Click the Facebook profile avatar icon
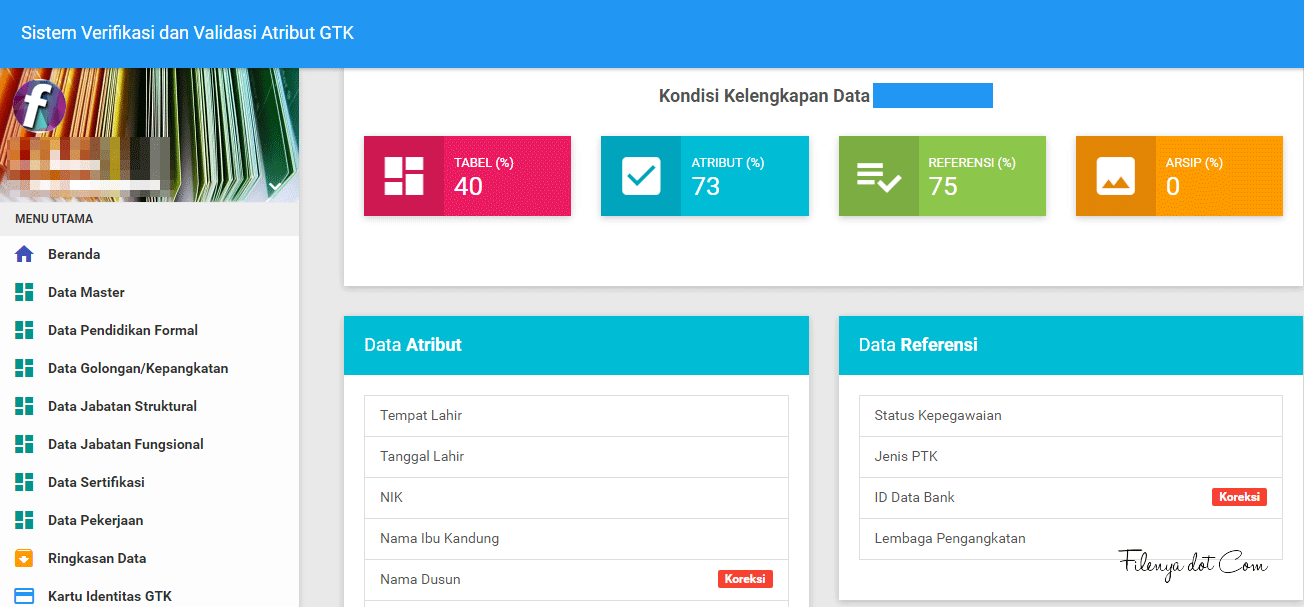This screenshot has height=607, width=1304. pos(38,106)
